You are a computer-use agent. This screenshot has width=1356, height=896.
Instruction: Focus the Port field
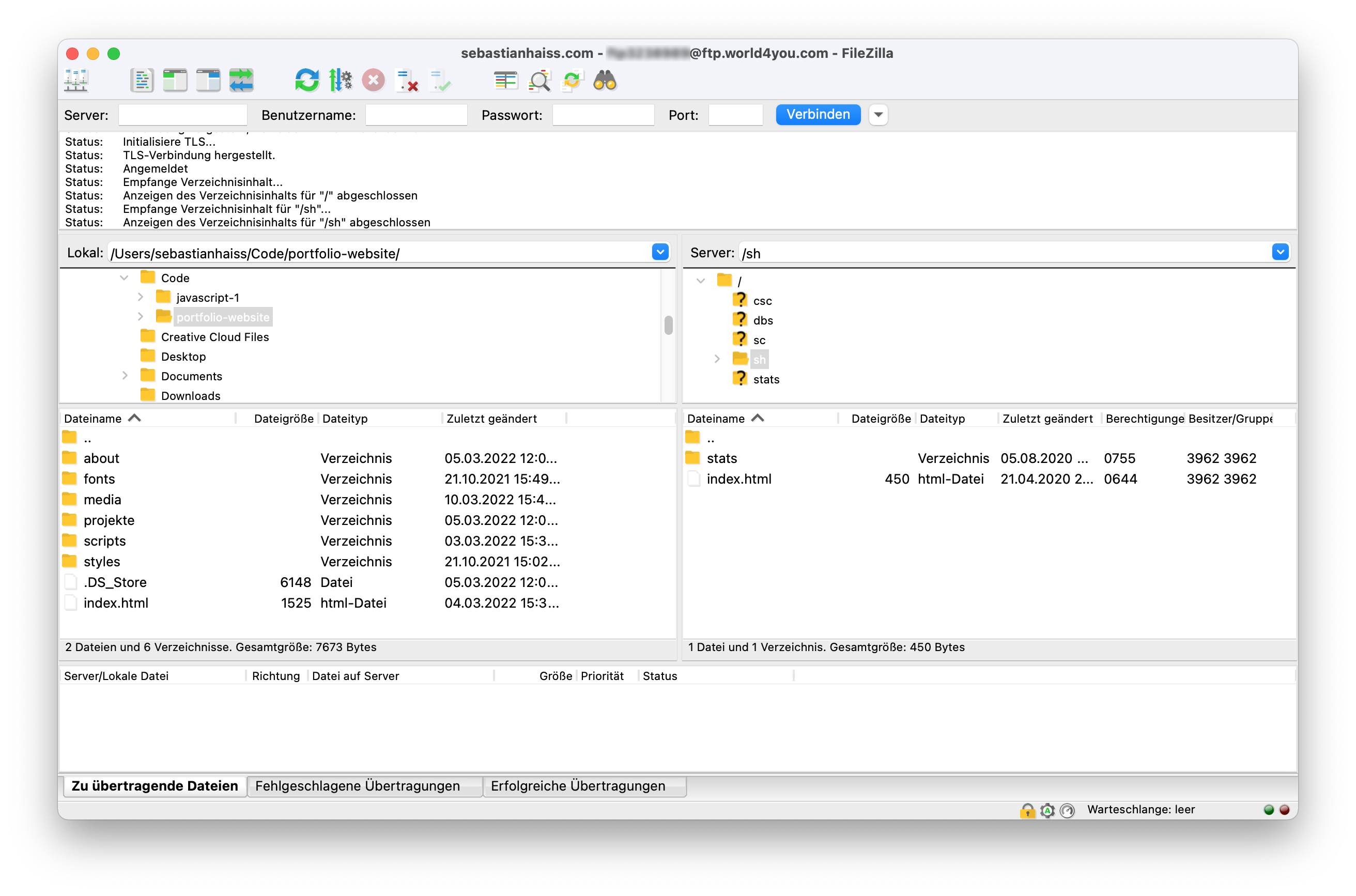pyautogui.click(x=735, y=115)
